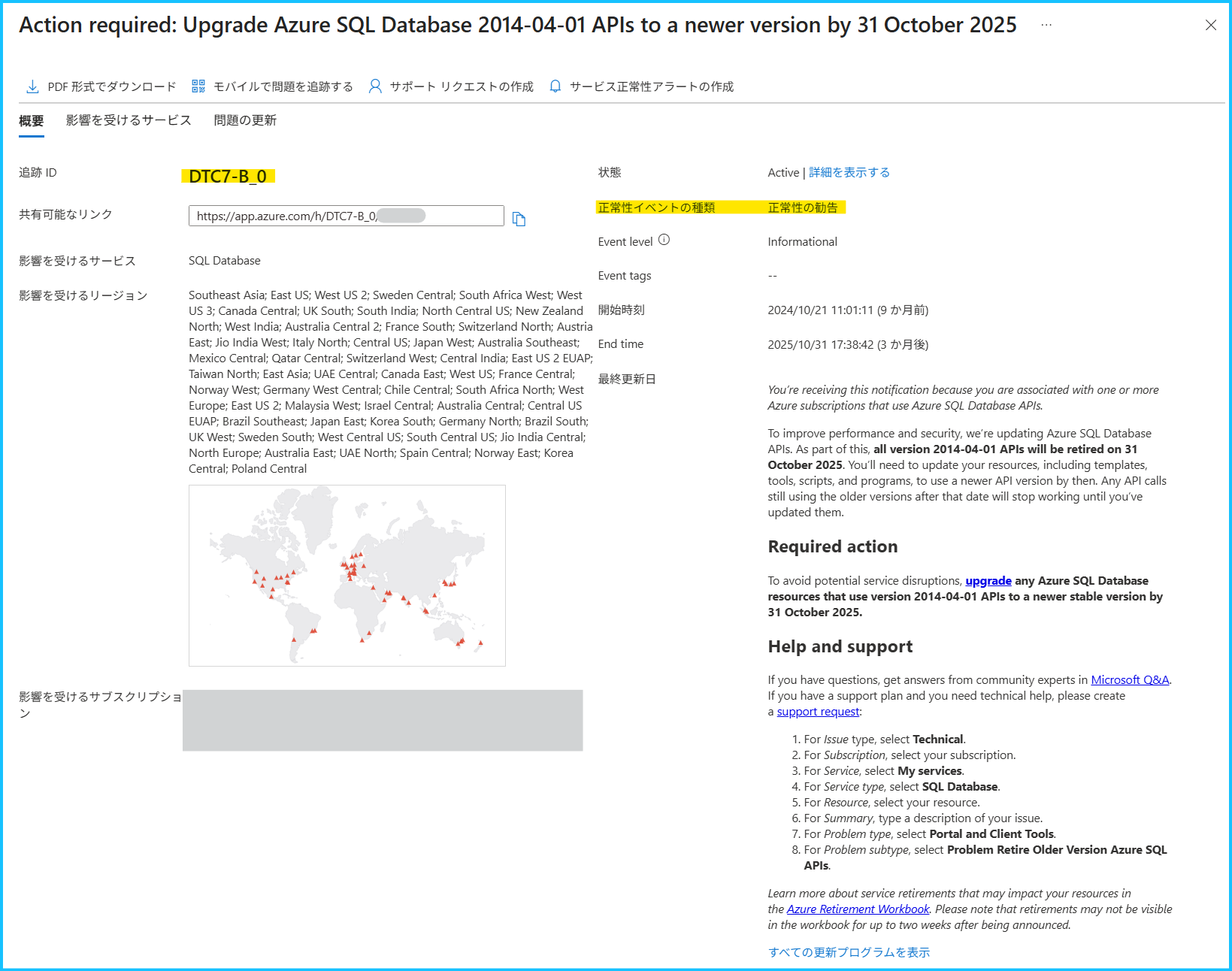This screenshot has width=1232, height=971.
Task: Click the support request person icon
Action: pyautogui.click(x=375, y=86)
